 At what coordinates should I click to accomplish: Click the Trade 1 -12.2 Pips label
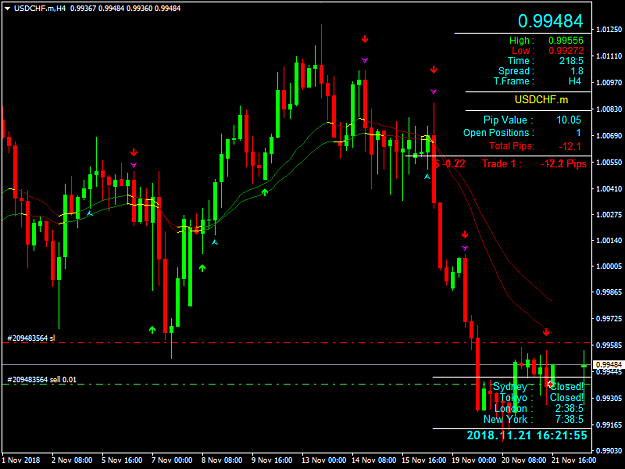coord(534,164)
